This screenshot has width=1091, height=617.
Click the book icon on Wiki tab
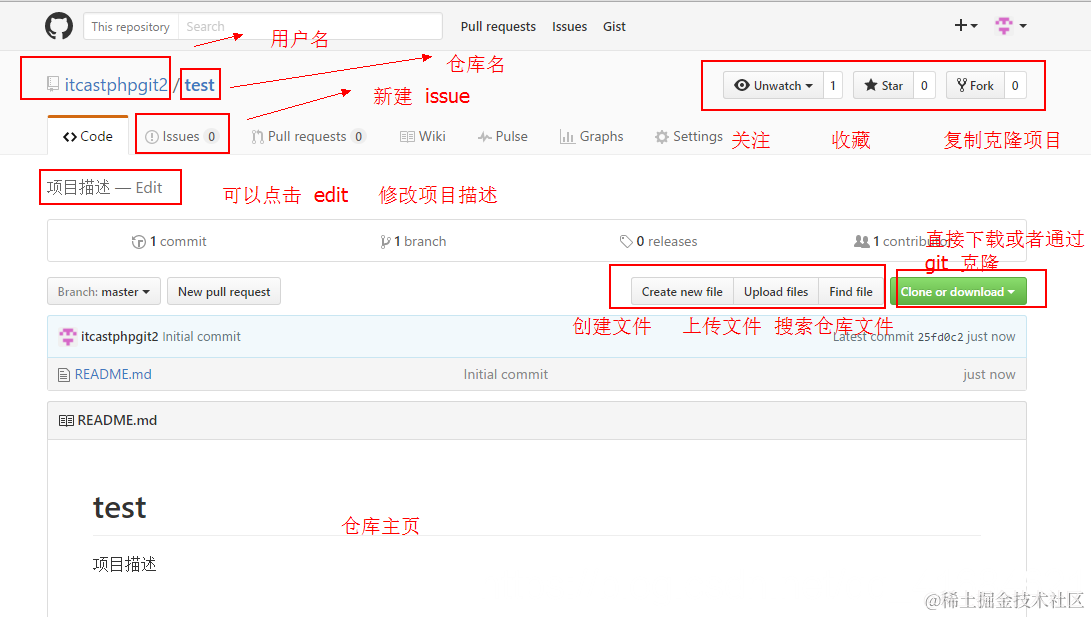pyautogui.click(x=407, y=137)
